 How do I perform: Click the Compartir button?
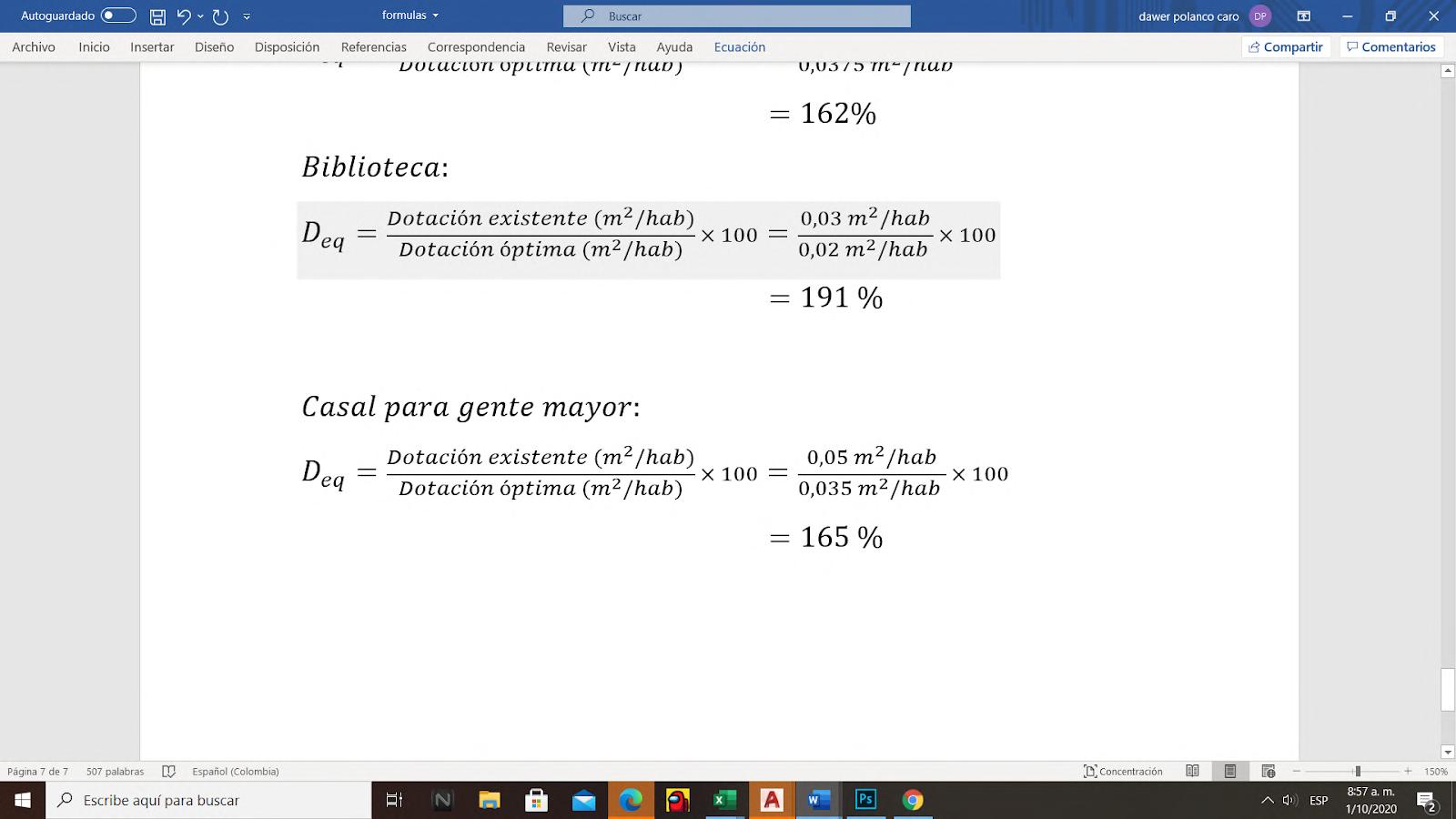(x=1286, y=47)
